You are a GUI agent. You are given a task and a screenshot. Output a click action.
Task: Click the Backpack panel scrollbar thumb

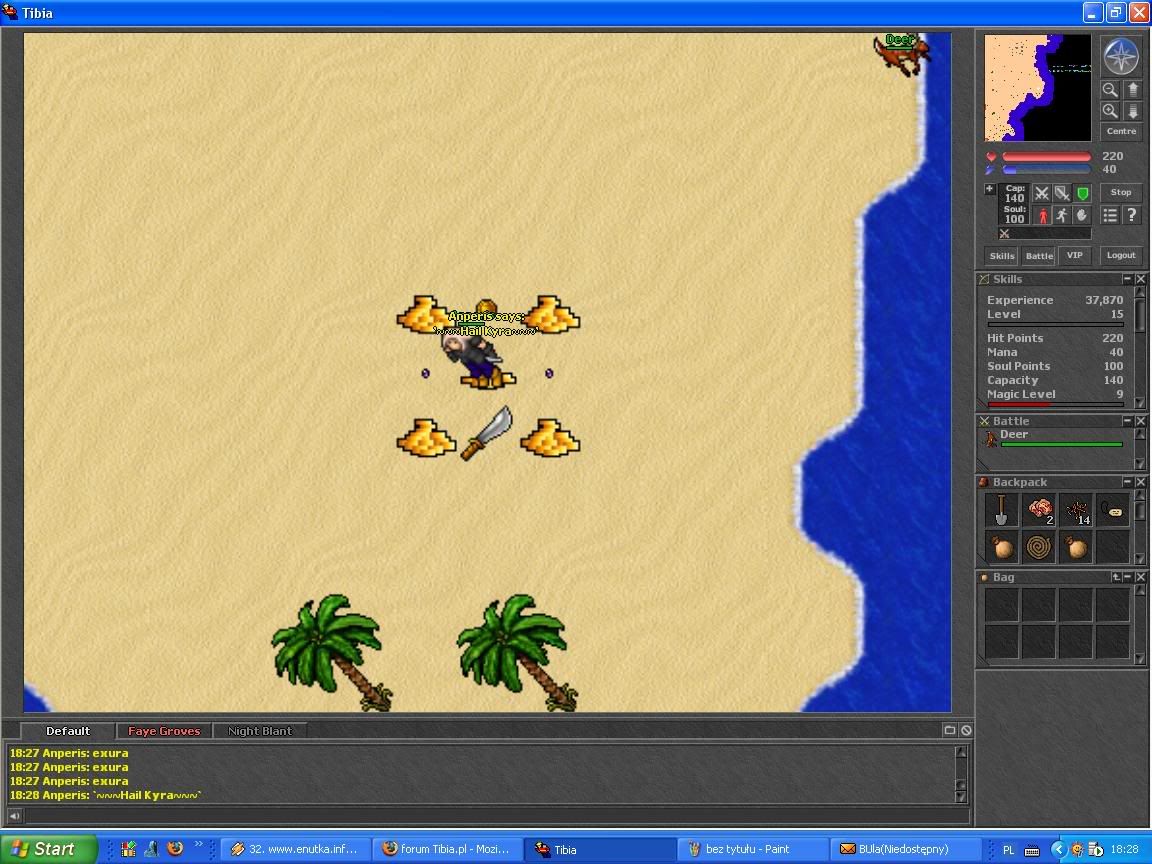point(1140,511)
